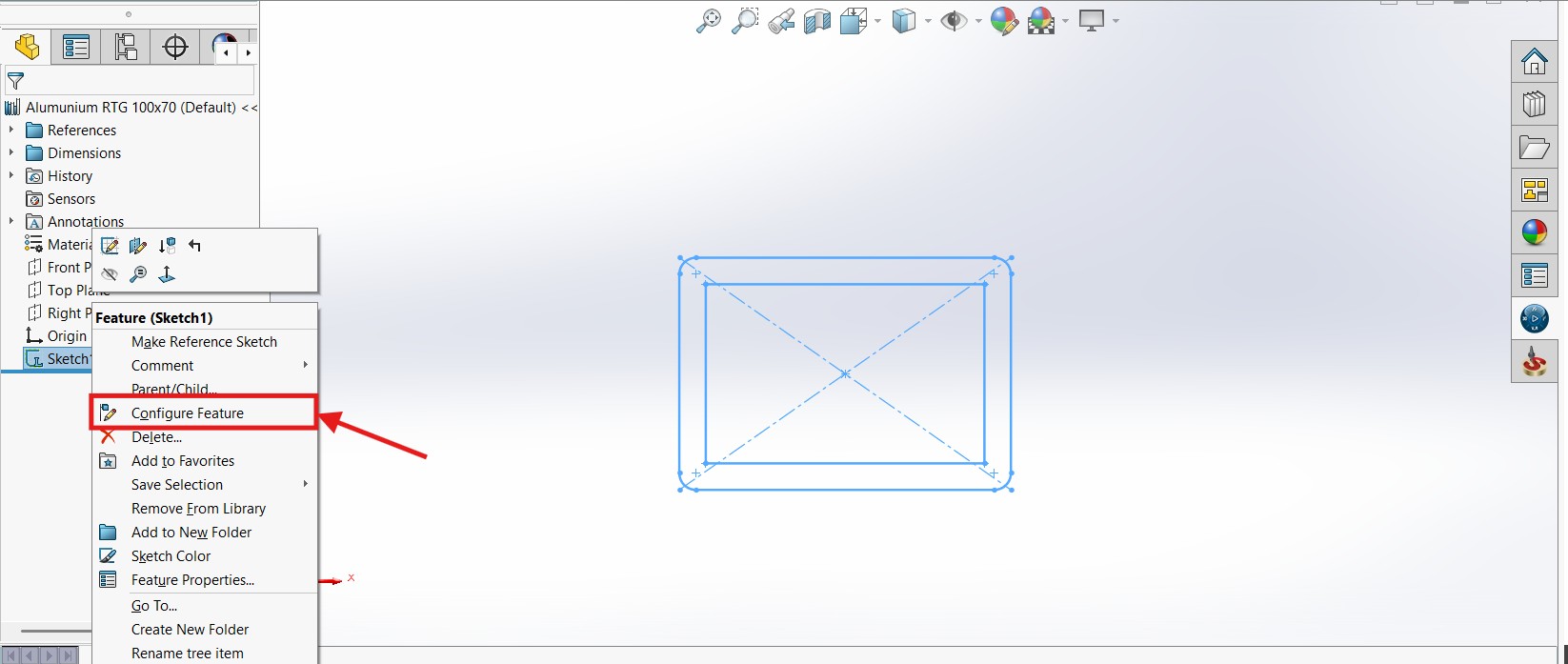Select the Zoom to Area tool

(744, 21)
